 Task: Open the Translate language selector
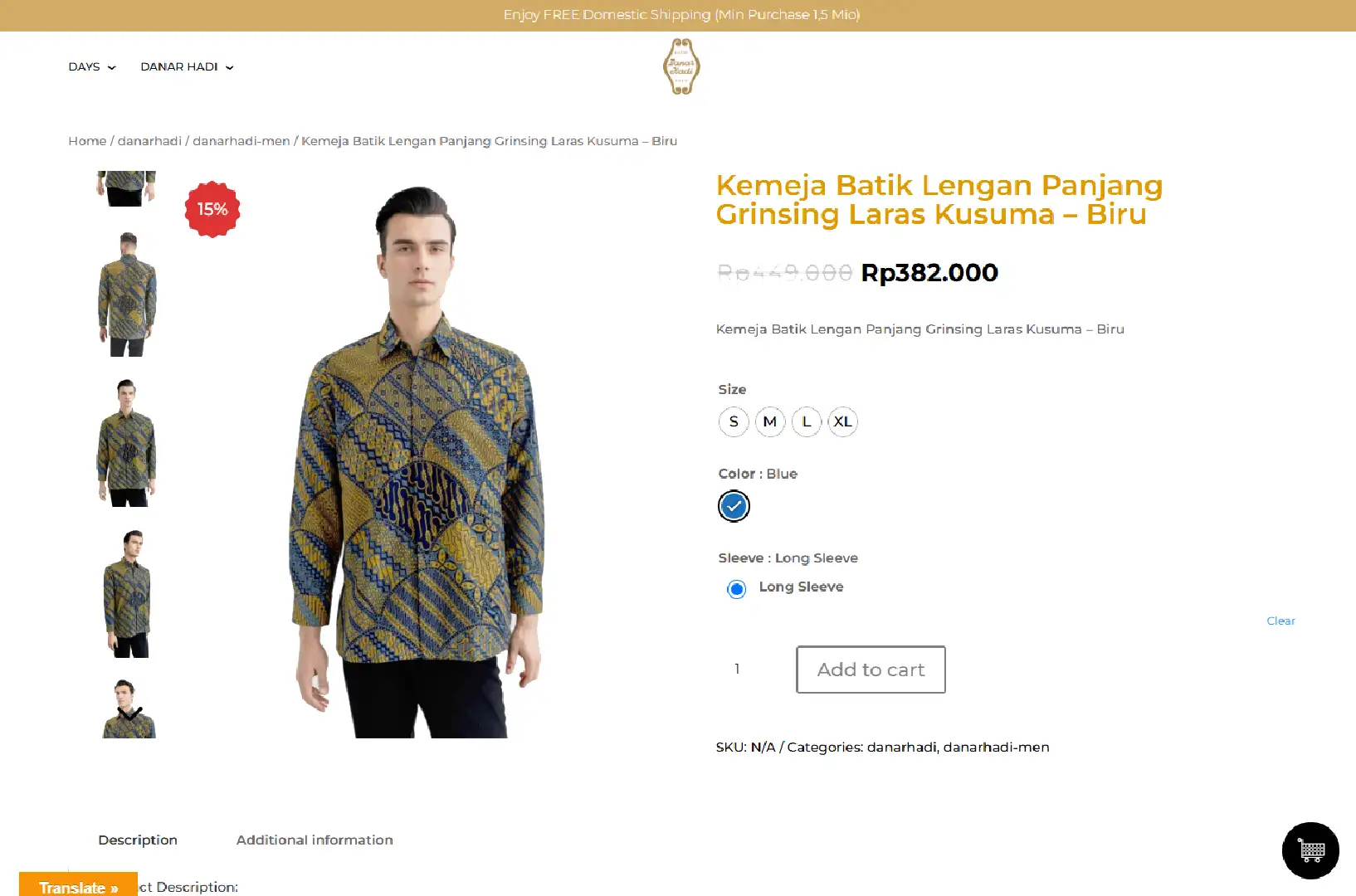coord(78,887)
